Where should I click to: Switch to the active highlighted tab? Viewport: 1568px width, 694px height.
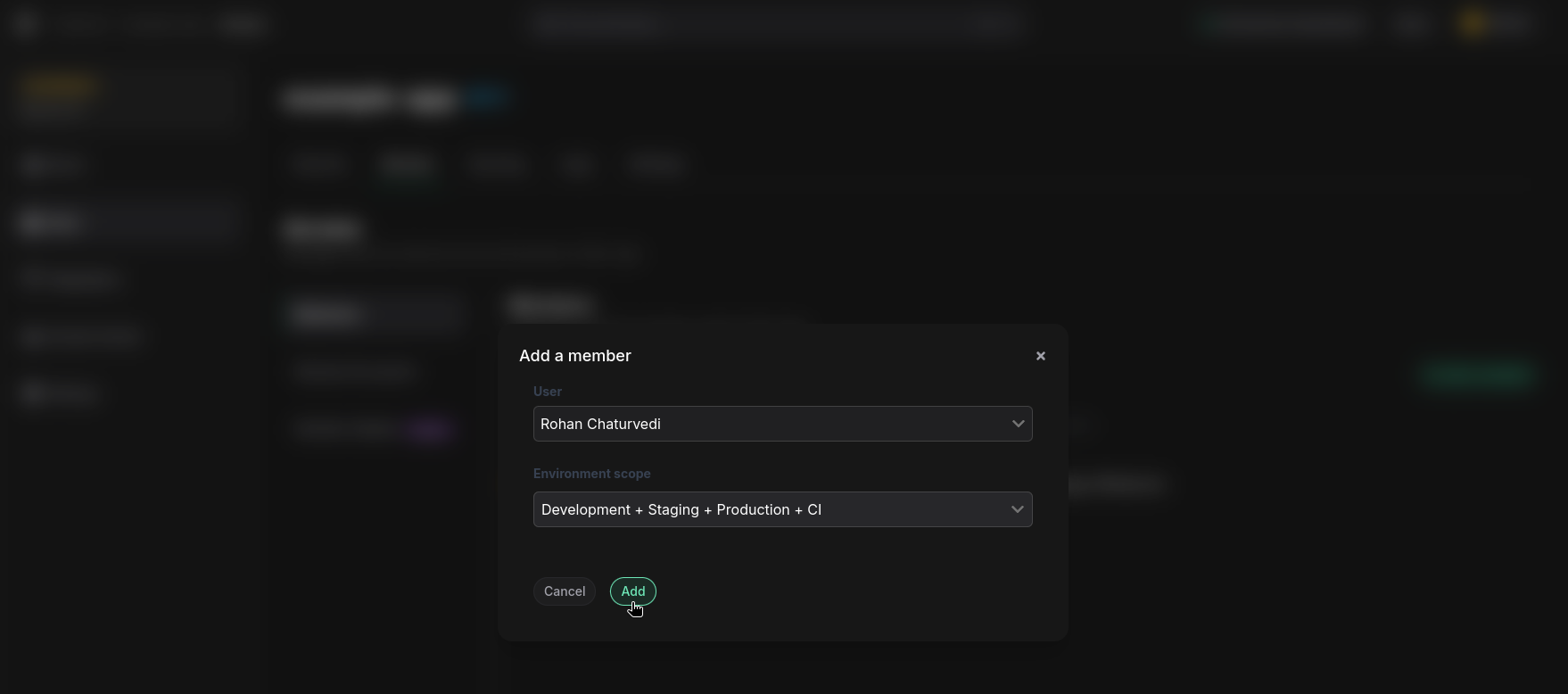pyautogui.click(x=407, y=164)
